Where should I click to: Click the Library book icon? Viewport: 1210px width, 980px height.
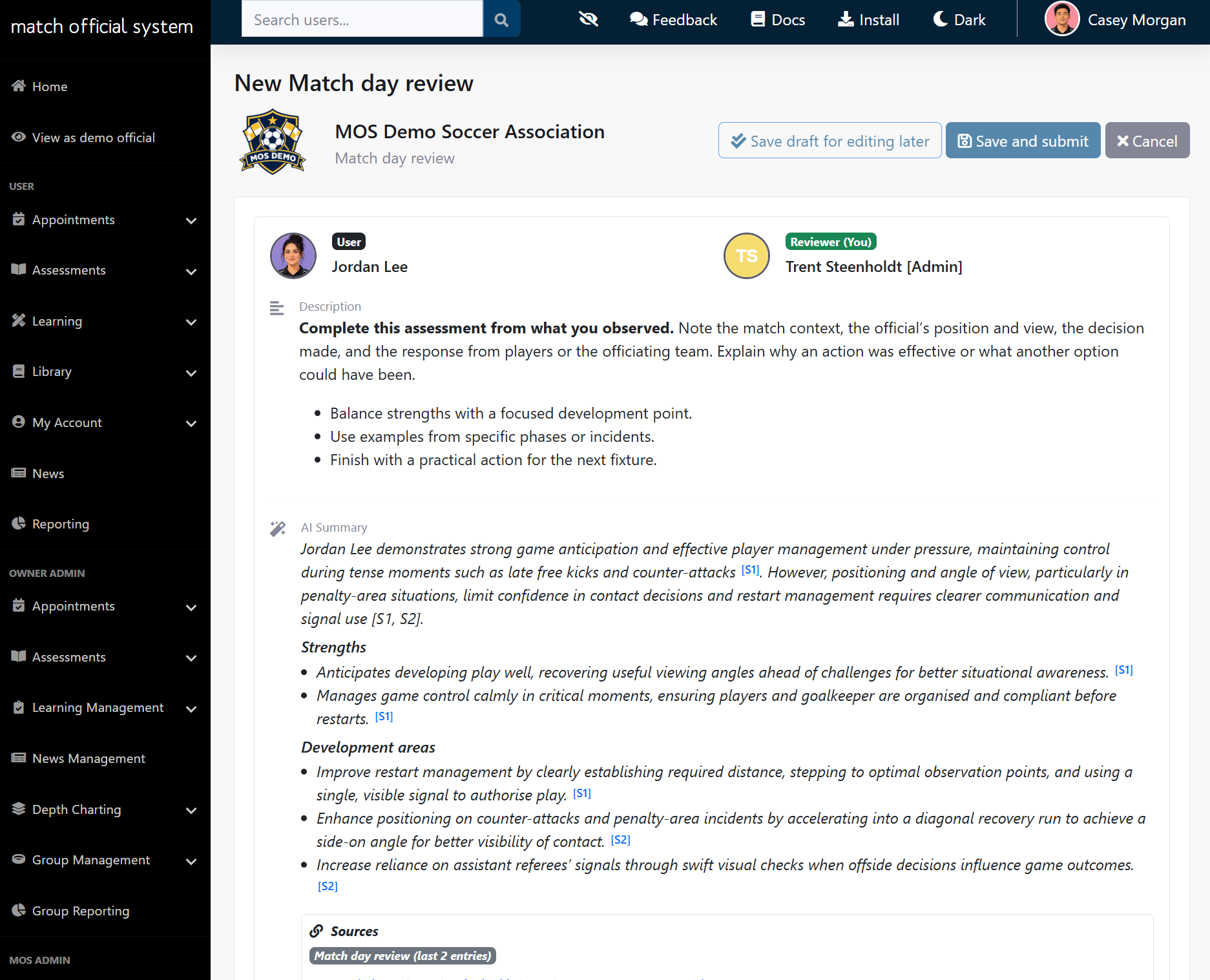[19, 371]
